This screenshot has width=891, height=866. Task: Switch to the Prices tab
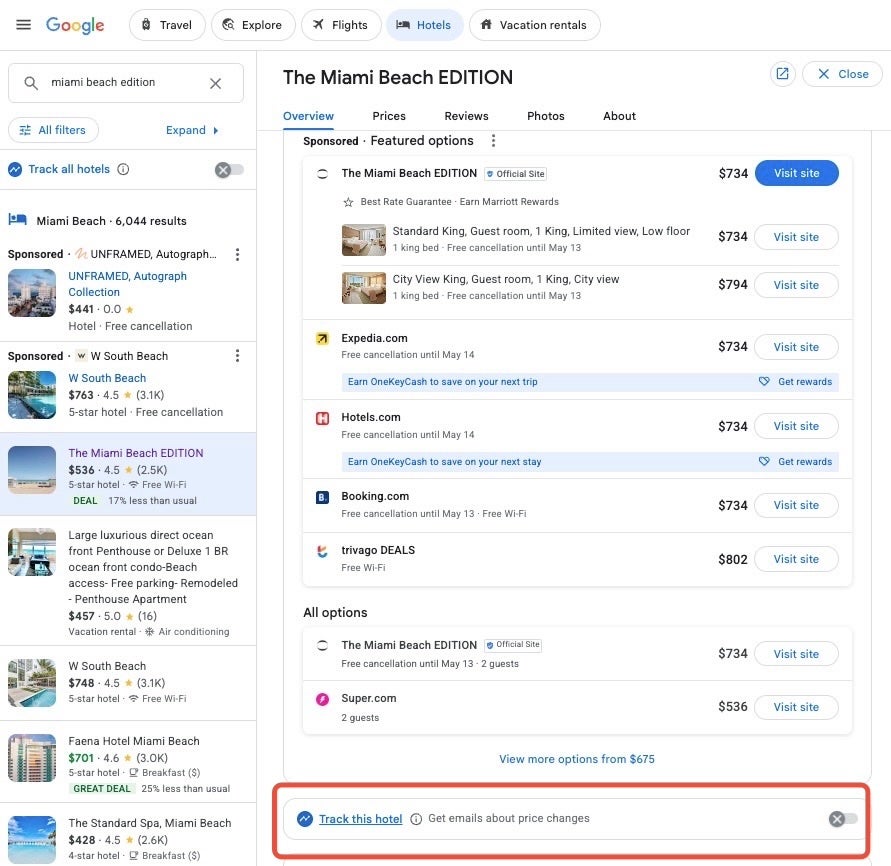coord(389,116)
